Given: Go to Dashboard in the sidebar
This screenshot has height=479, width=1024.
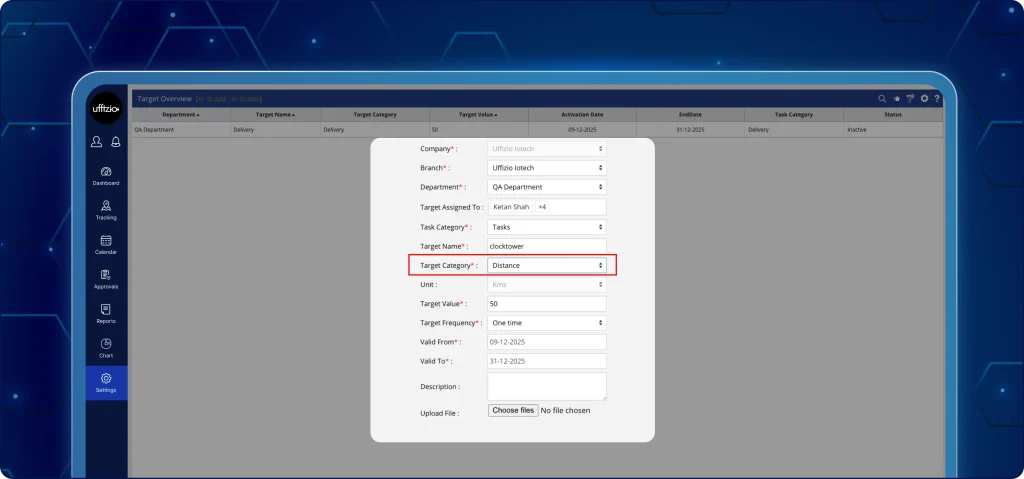Looking at the screenshot, I should point(106,176).
